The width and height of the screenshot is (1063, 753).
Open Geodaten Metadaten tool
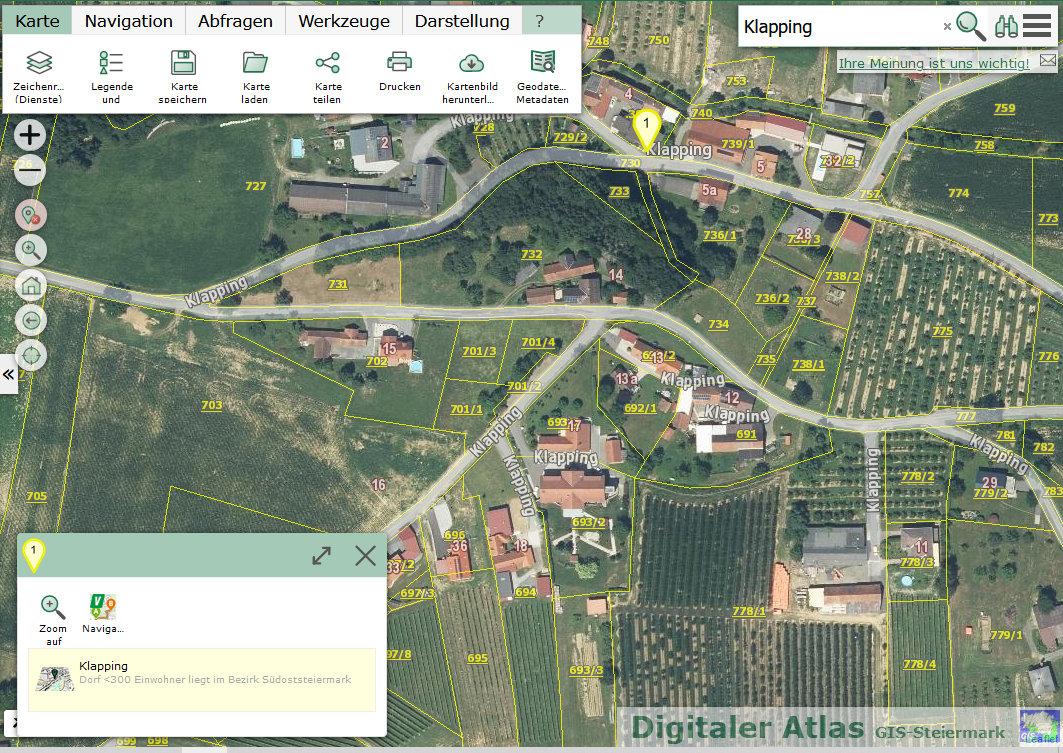542,64
